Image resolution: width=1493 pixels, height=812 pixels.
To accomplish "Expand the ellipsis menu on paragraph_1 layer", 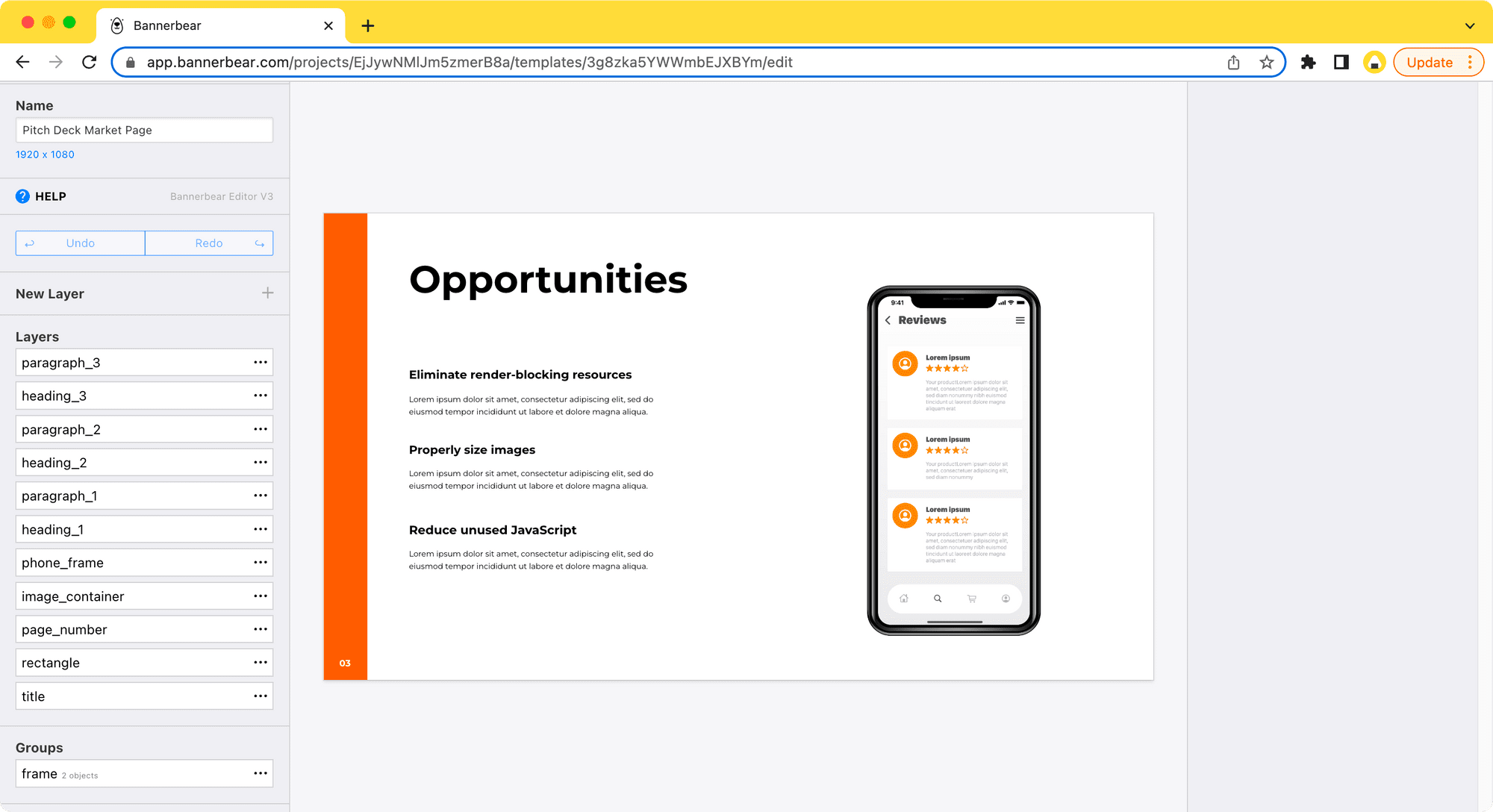I will pos(260,496).
